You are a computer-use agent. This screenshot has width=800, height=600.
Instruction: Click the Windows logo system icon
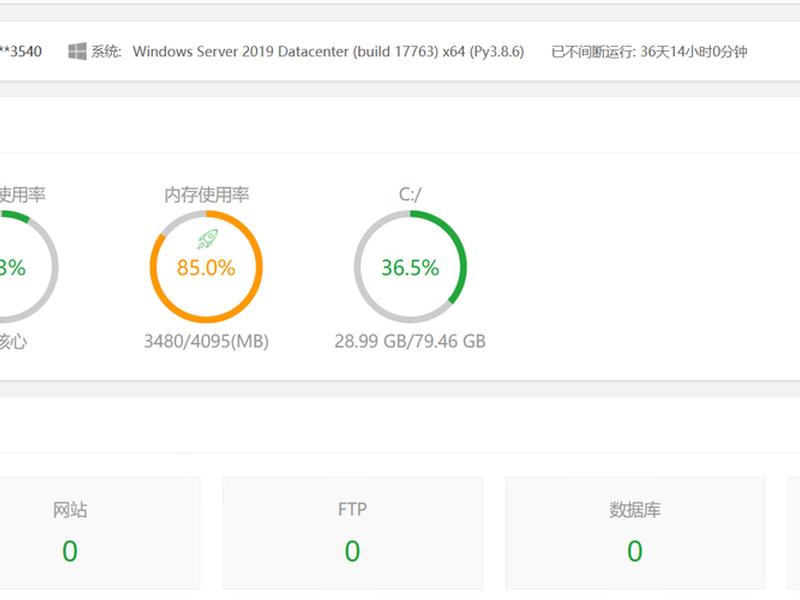pyautogui.click(x=78, y=51)
